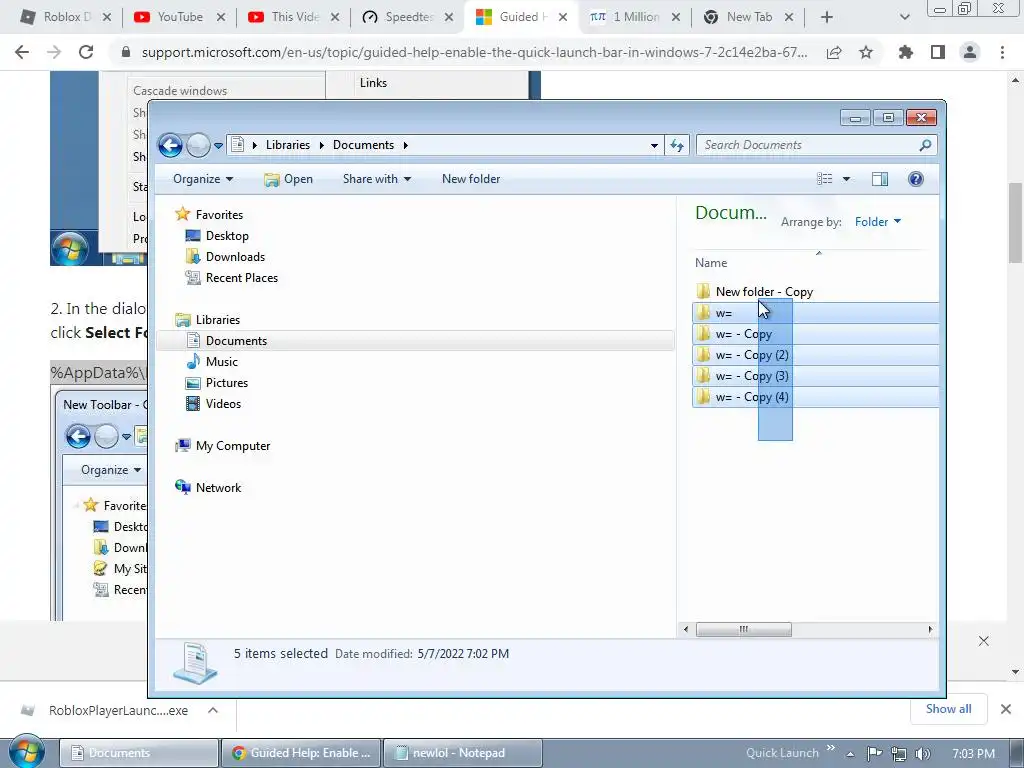Open the Organize menu in Explorer
The height and width of the screenshot is (768, 1024).
(202, 179)
